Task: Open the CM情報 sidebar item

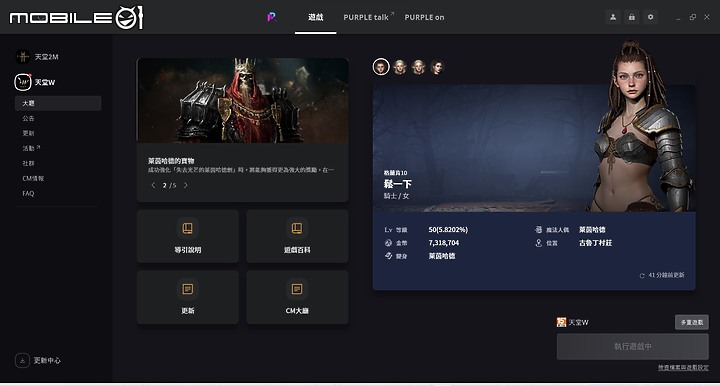Action: (x=33, y=179)
